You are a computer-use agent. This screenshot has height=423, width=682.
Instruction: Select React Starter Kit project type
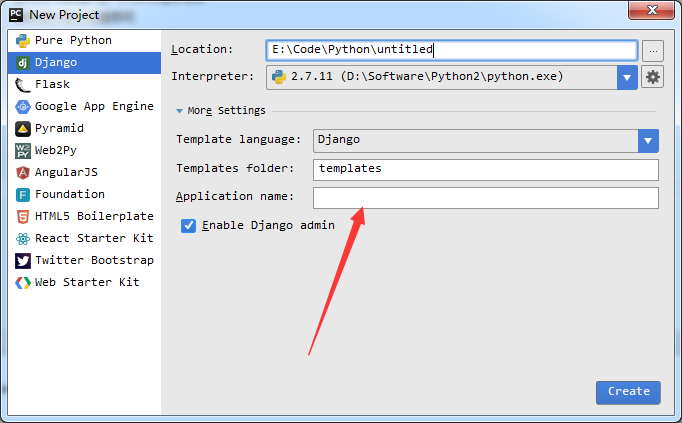tap(84, 239)
